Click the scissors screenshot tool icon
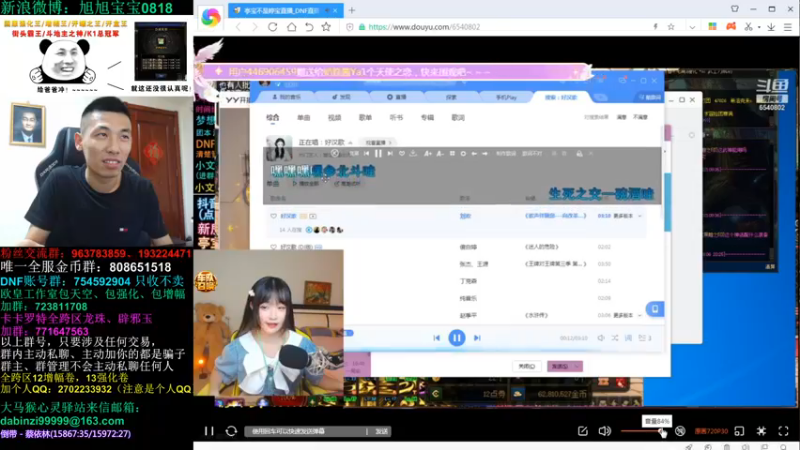The image size is (800, 450). point(748,27)
